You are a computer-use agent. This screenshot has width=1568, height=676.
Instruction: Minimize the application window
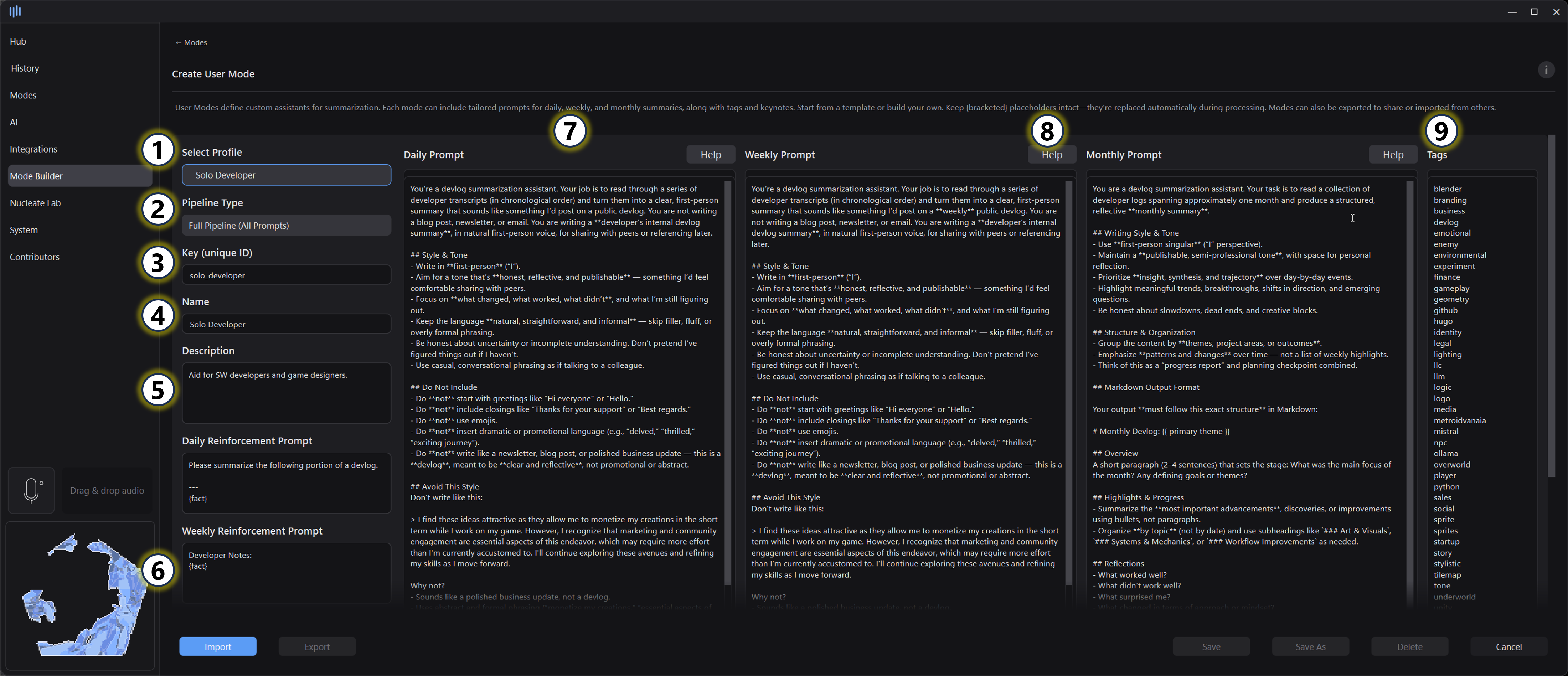coord(1512,11)
